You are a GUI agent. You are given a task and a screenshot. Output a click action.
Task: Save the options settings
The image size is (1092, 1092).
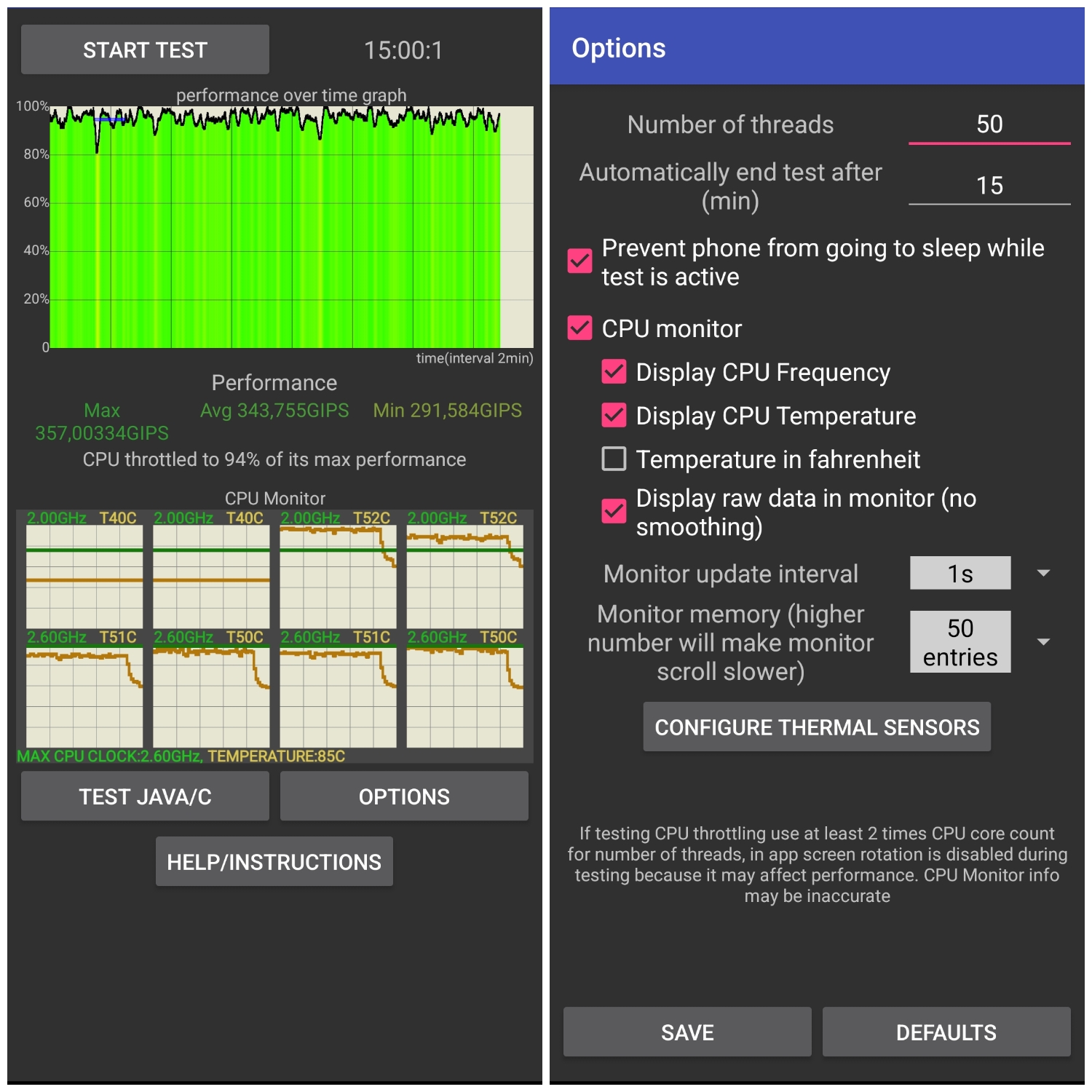[687, 1032]
